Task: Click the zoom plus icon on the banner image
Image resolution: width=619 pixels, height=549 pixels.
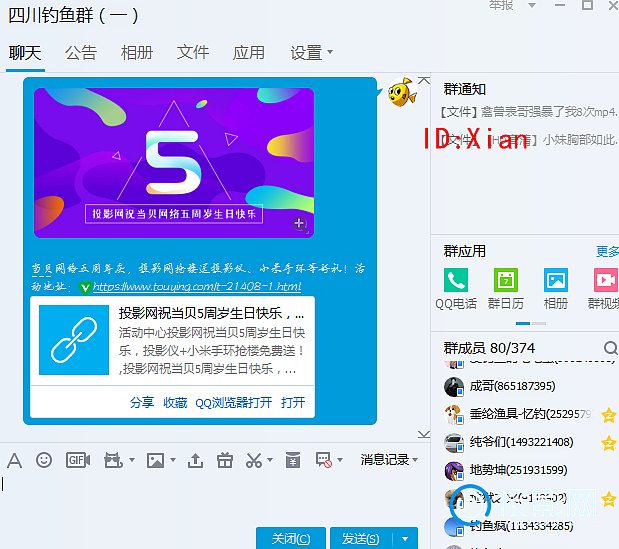Action: (300, 223)
